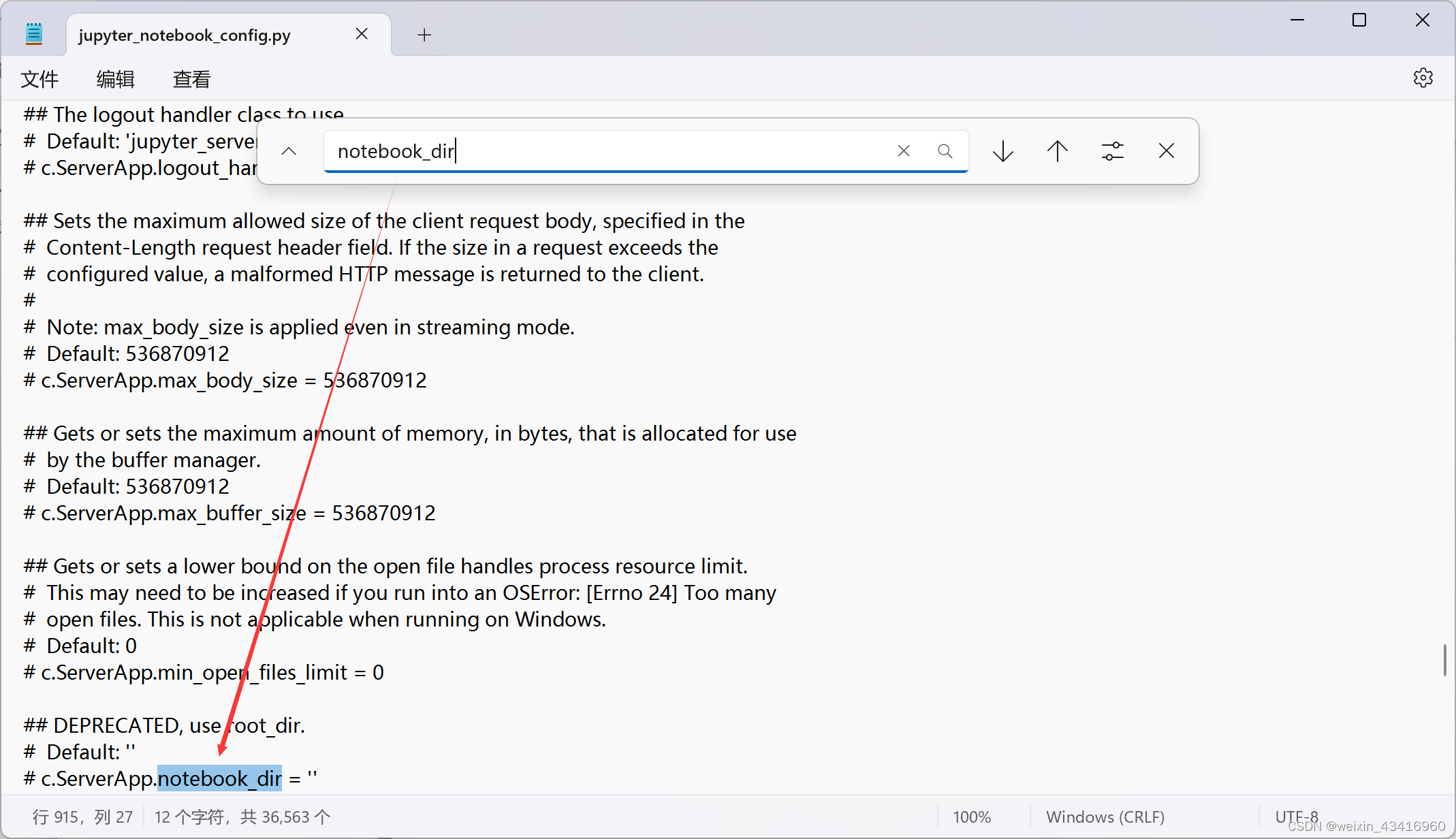Viewport: 1456px width, 839px height.
Task: Open the 编辑 menu
Action: [115, 79]
